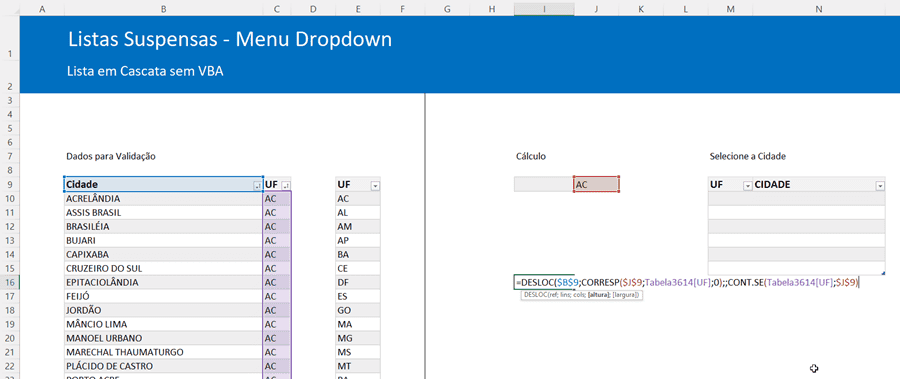Click the MS entry in the UF list
This screenshot has height=380, width=900.
click(x=358, y=352)
